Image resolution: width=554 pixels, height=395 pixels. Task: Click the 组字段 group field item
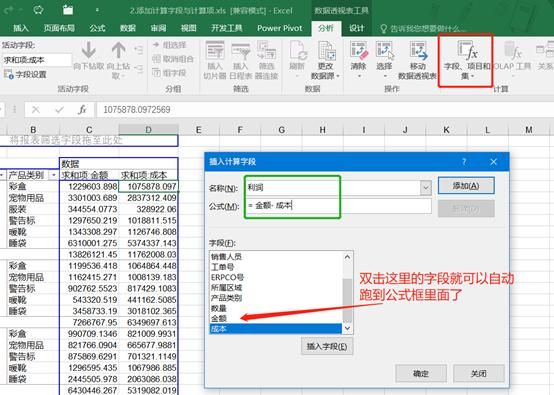pyautogui.click(x=170, y=72)
